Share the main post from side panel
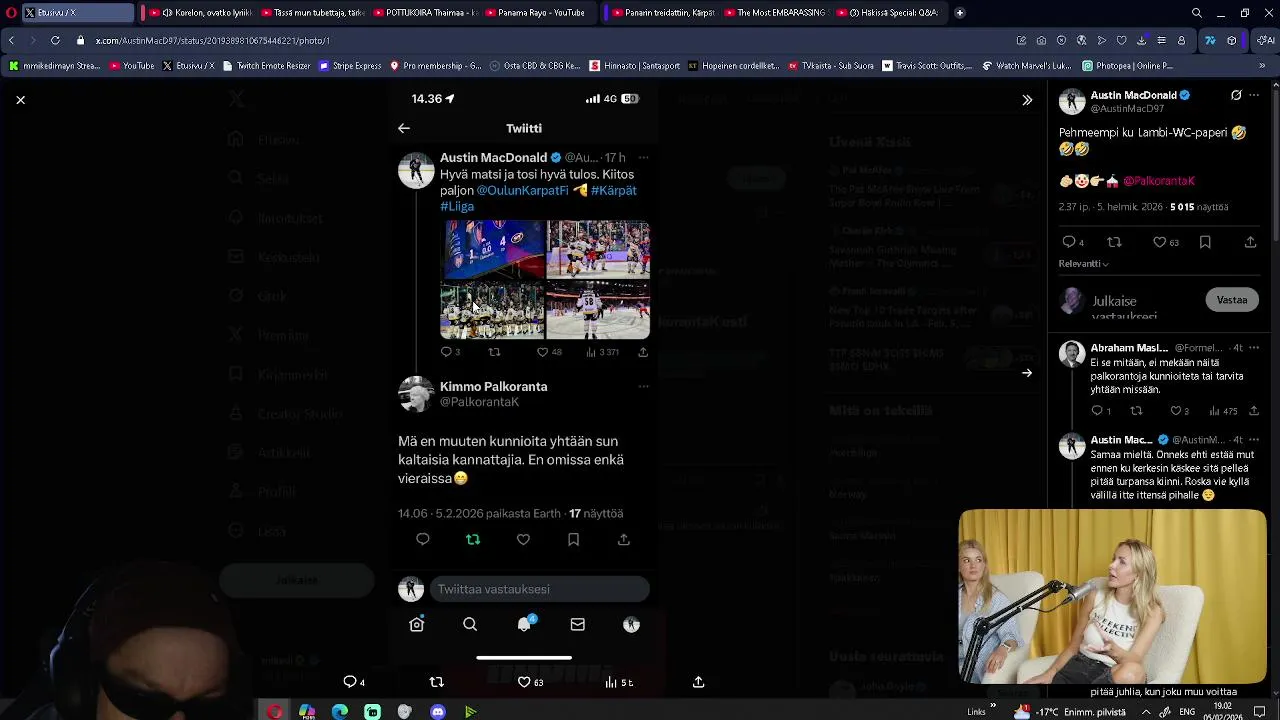This screenshot has height=720, width=1280. [1250, 242]
